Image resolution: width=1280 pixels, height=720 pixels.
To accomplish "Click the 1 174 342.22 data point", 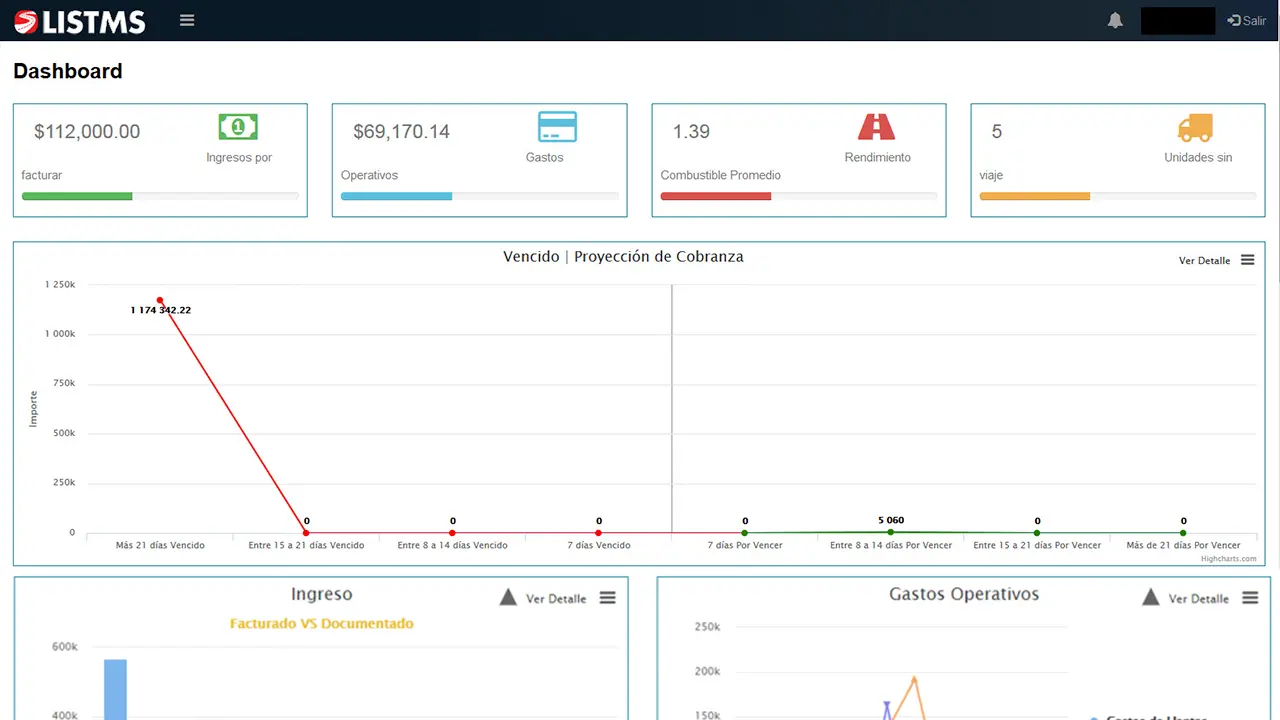I will tap(160, 300).
